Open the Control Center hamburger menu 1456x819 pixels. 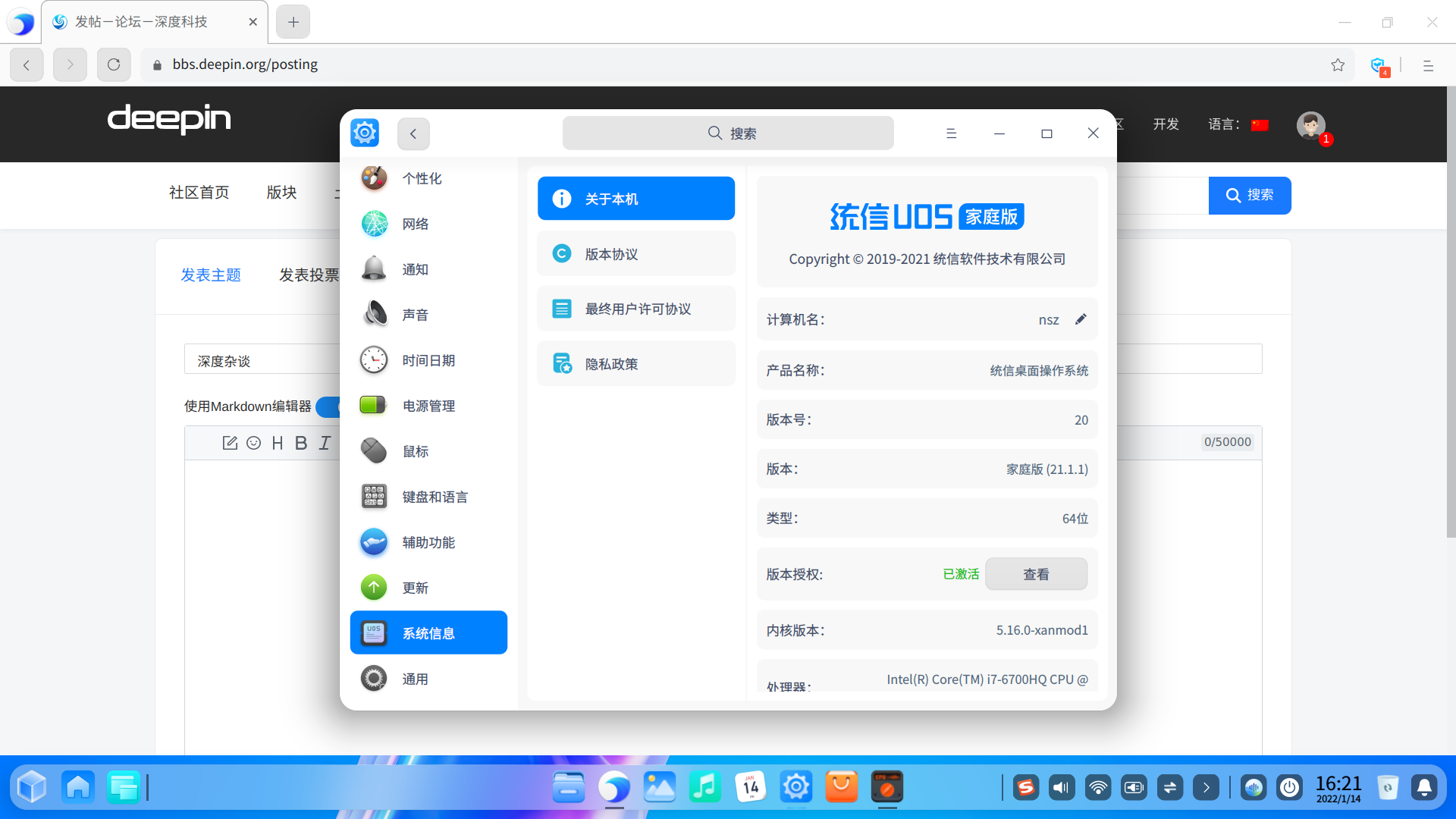951,133
